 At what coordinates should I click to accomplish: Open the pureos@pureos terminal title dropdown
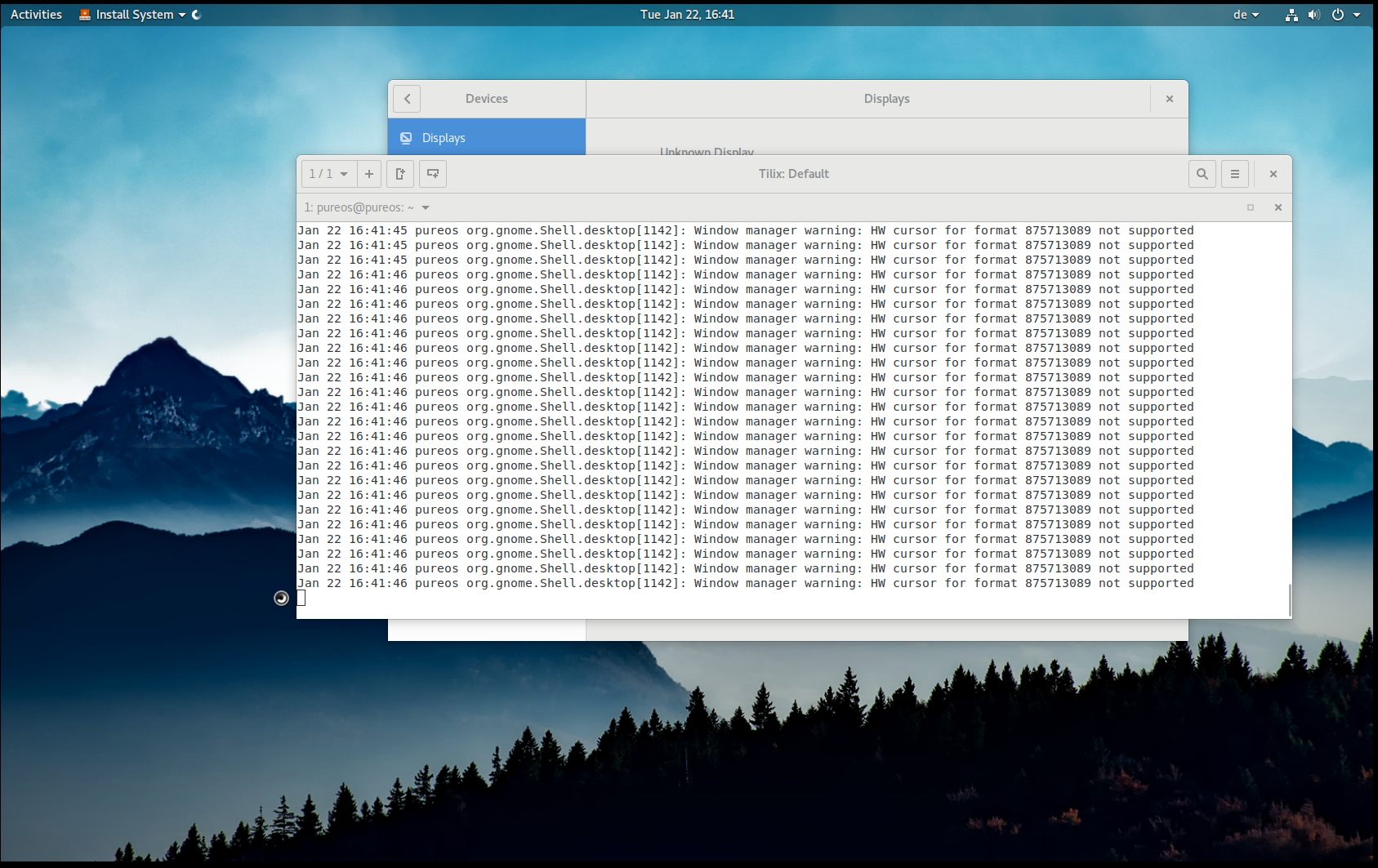click(x=425, y=207)
